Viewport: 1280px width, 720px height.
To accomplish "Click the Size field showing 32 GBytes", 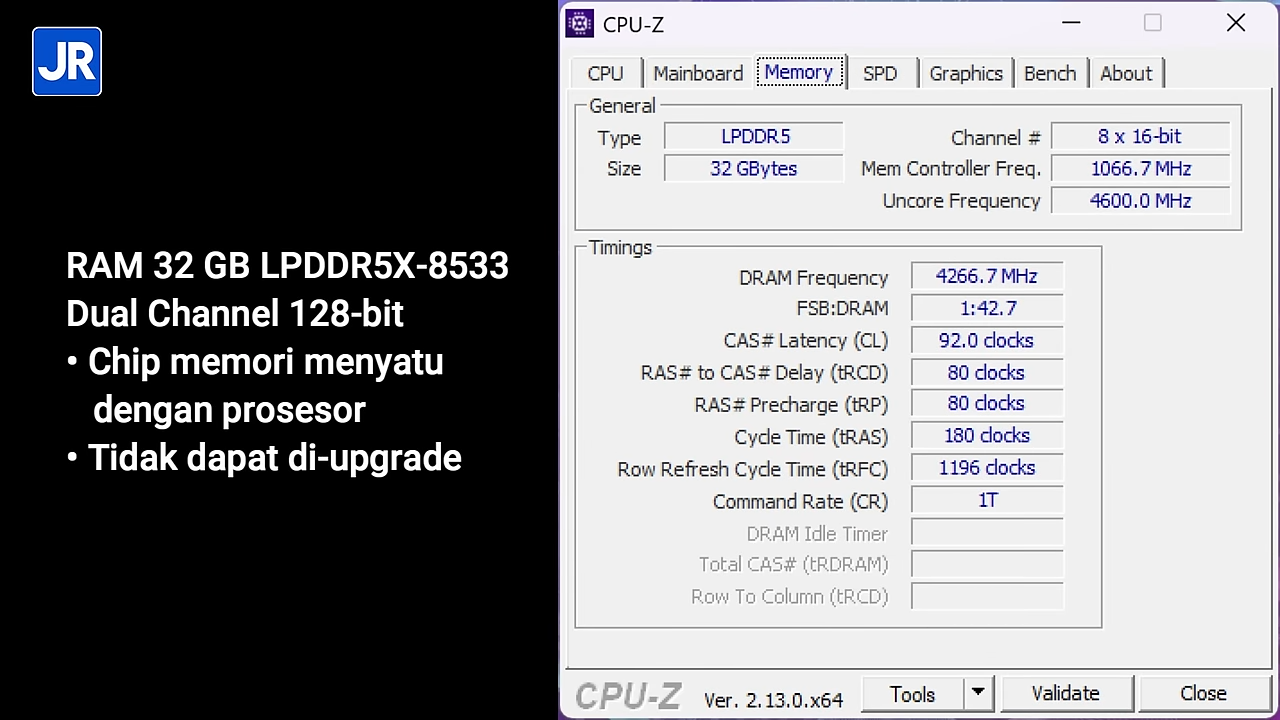I will coord(754,168).
